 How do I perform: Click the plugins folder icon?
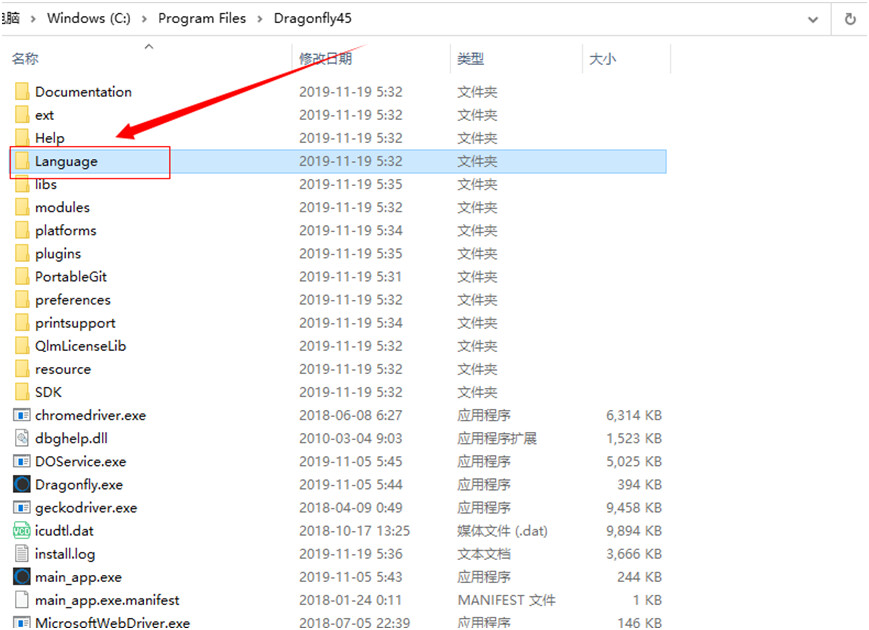pos(22,254)
